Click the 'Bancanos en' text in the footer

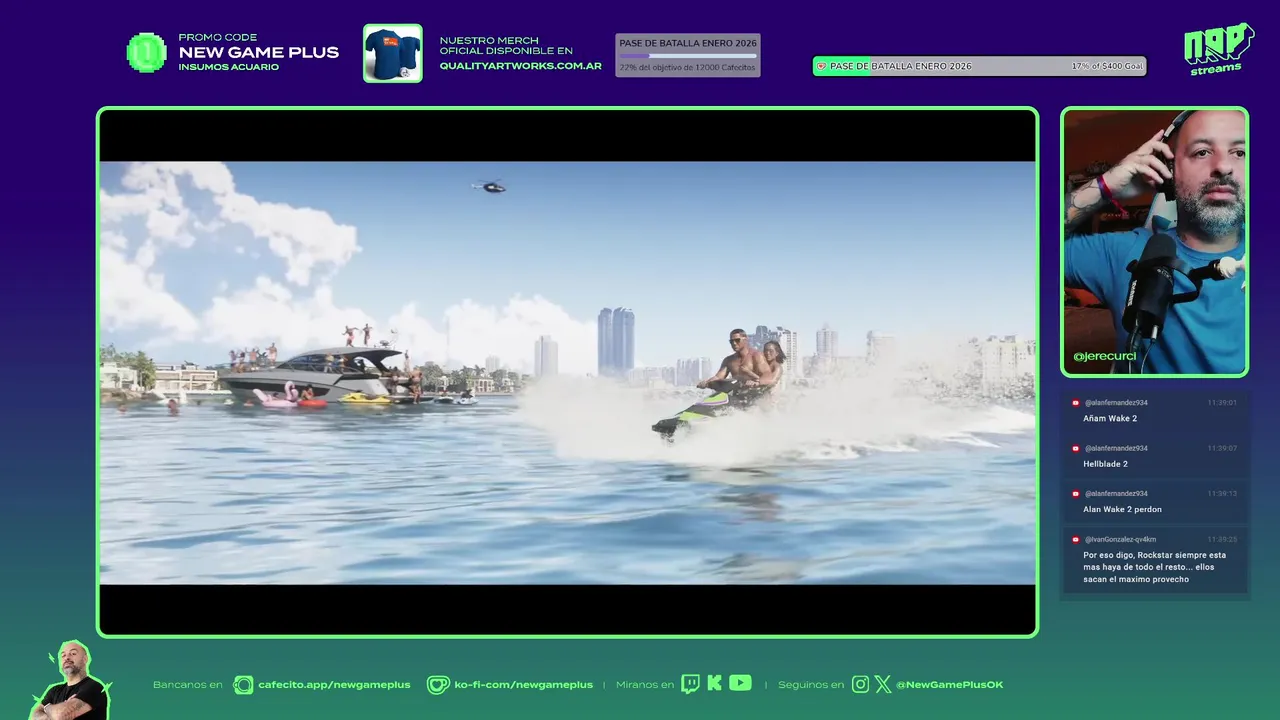188,685
